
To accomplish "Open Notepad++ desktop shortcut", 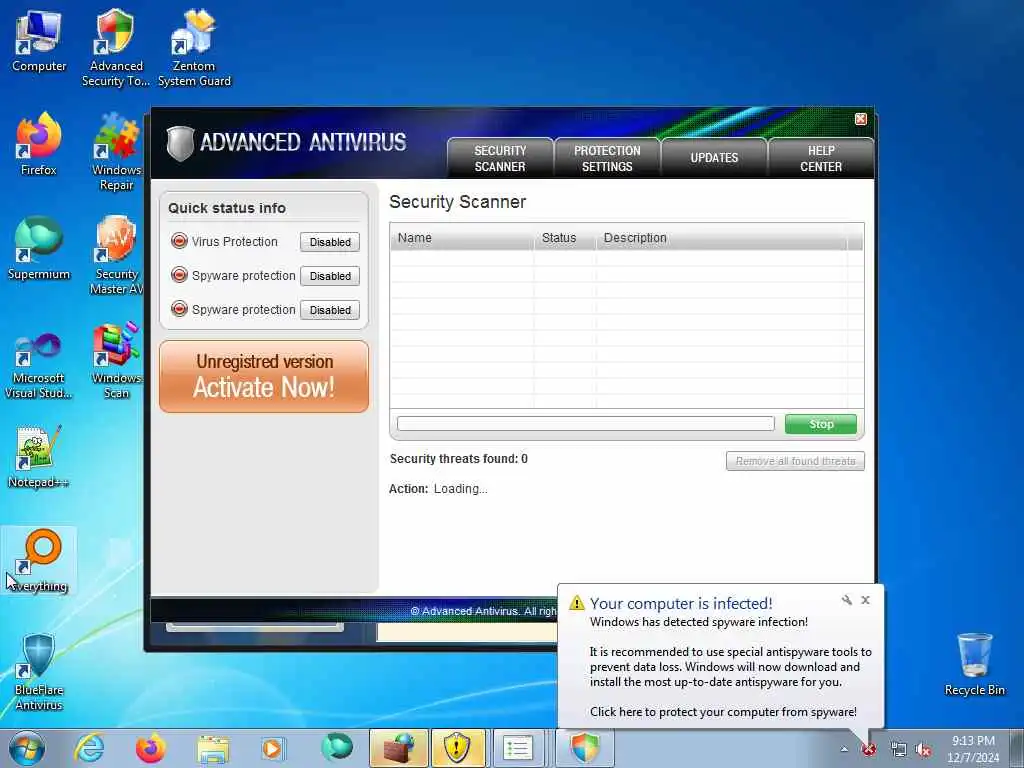I will point(39,456).
